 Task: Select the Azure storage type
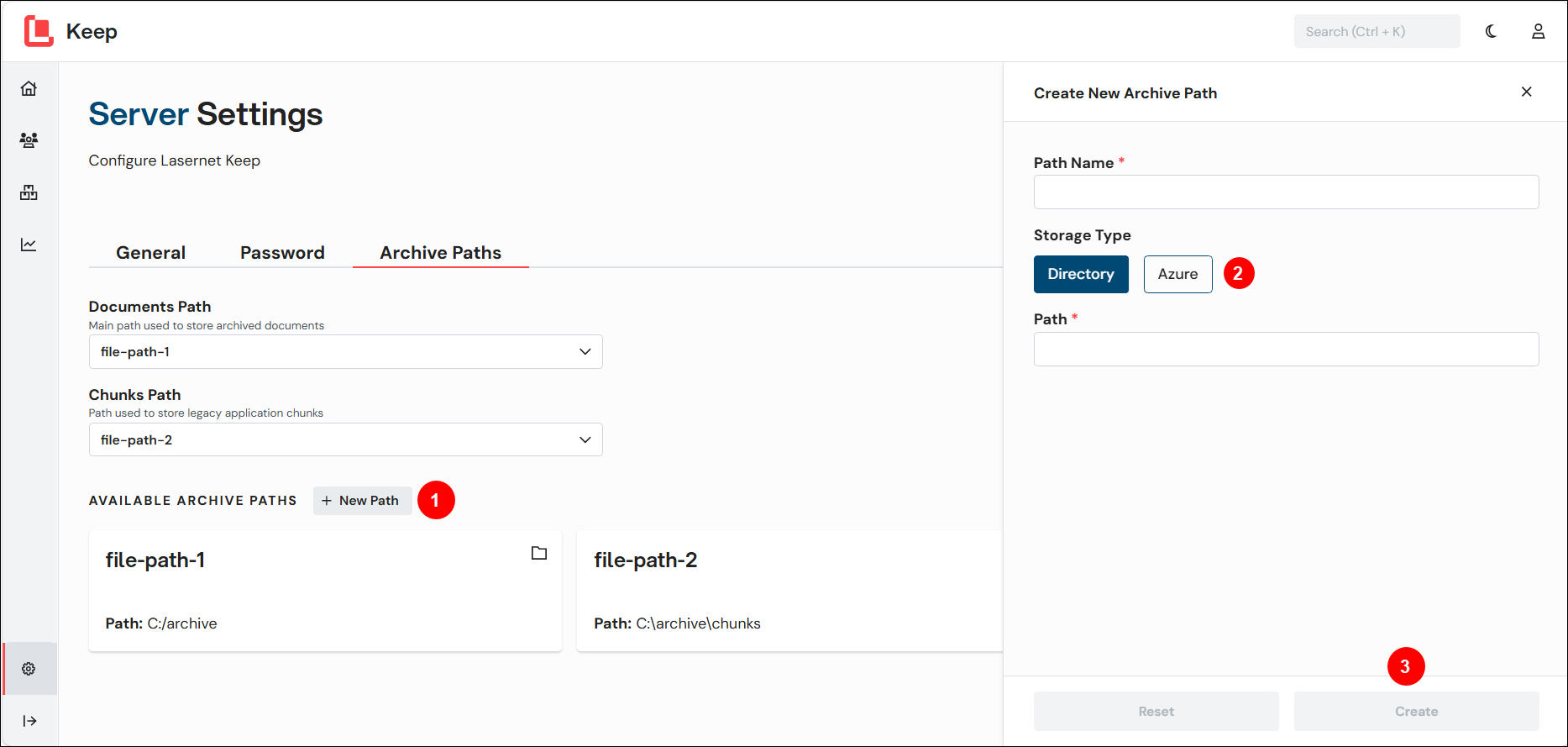coord(1177,274)
